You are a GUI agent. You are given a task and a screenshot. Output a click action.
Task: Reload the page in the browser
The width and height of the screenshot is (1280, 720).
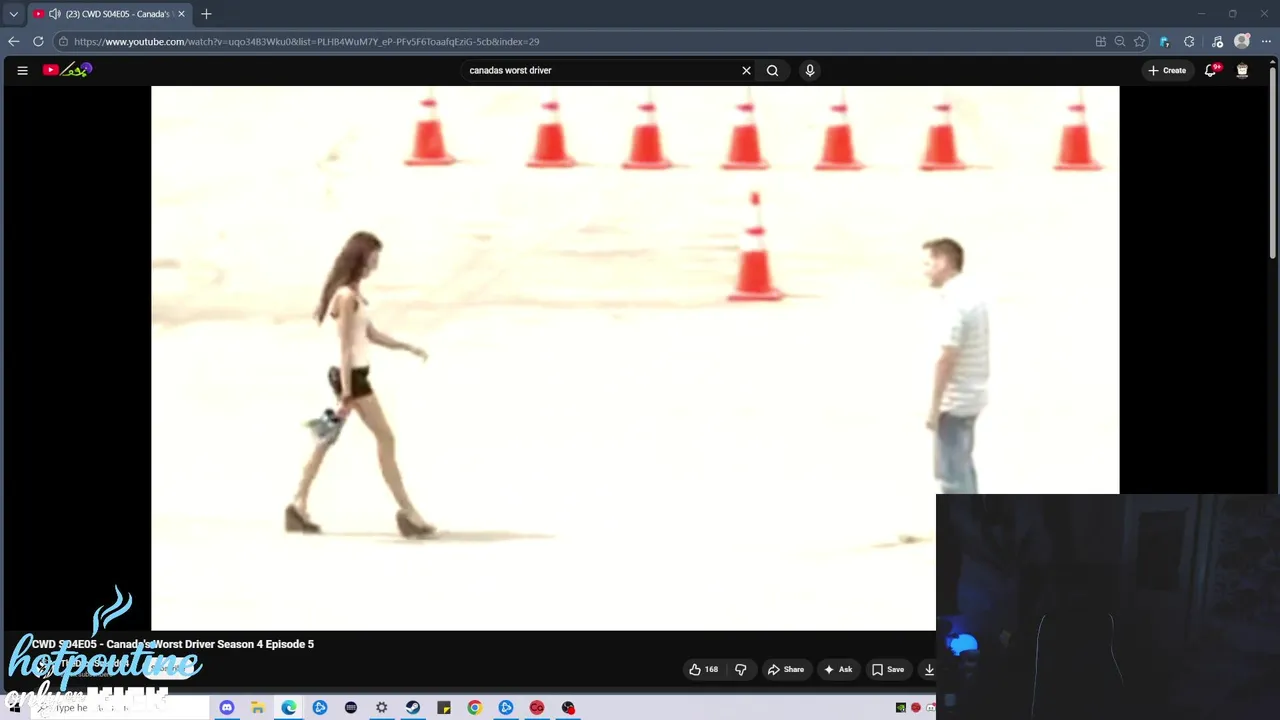tap(38, 41)
